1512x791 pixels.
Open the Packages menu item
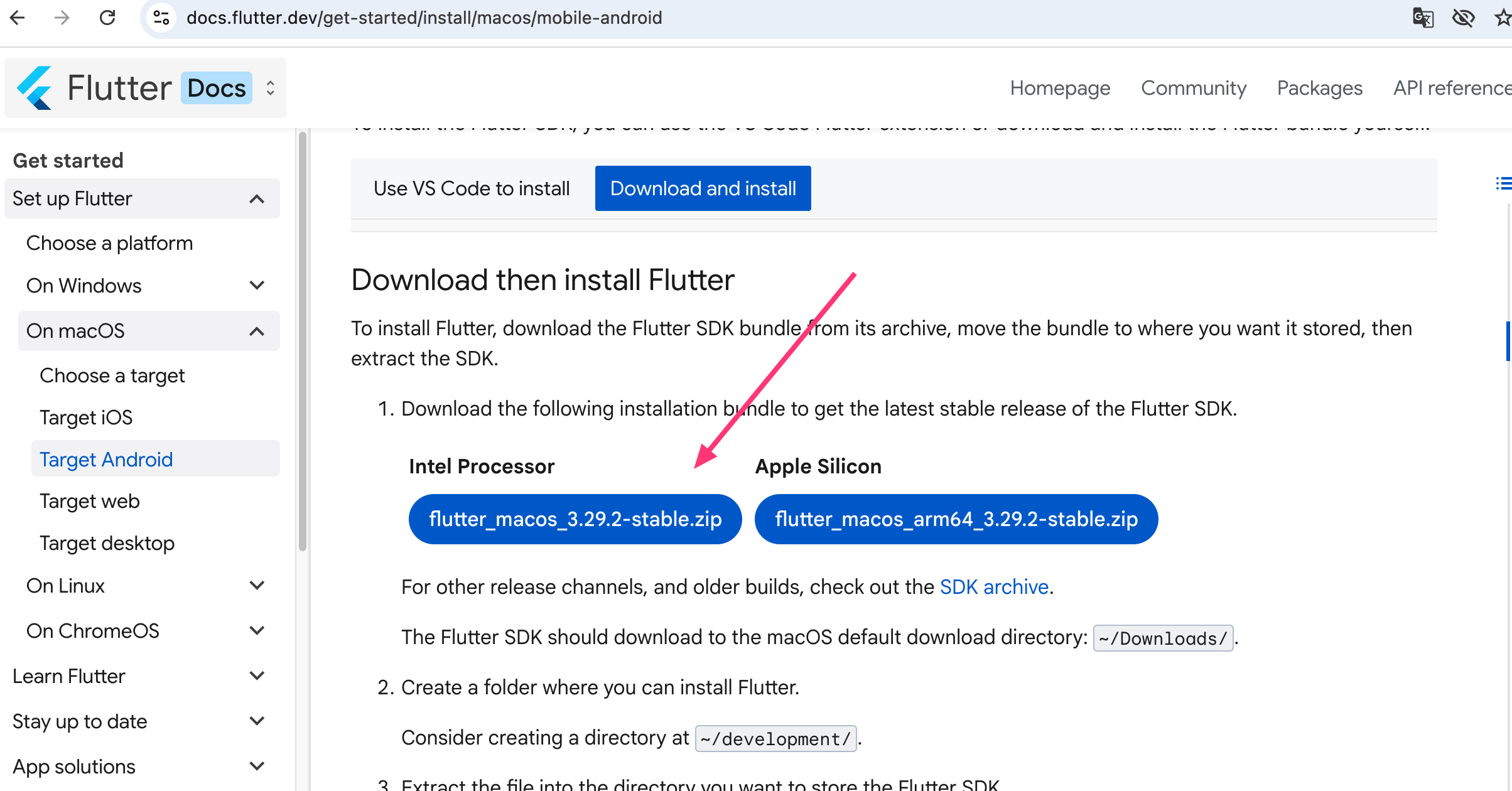[x=1319, y=87]
